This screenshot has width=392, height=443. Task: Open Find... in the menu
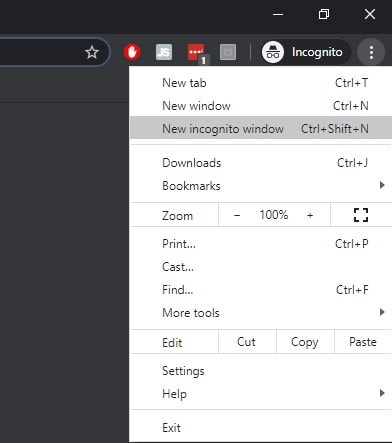point(261,290)
